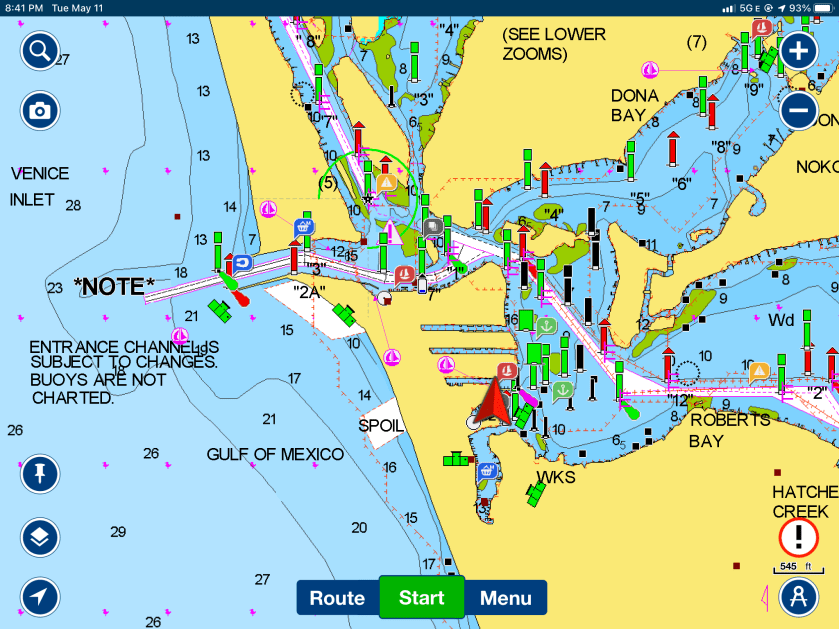Tap the red boat position arrow
Image resolution: width=839 pixels, height=629 pixels.
coord(492,404)
